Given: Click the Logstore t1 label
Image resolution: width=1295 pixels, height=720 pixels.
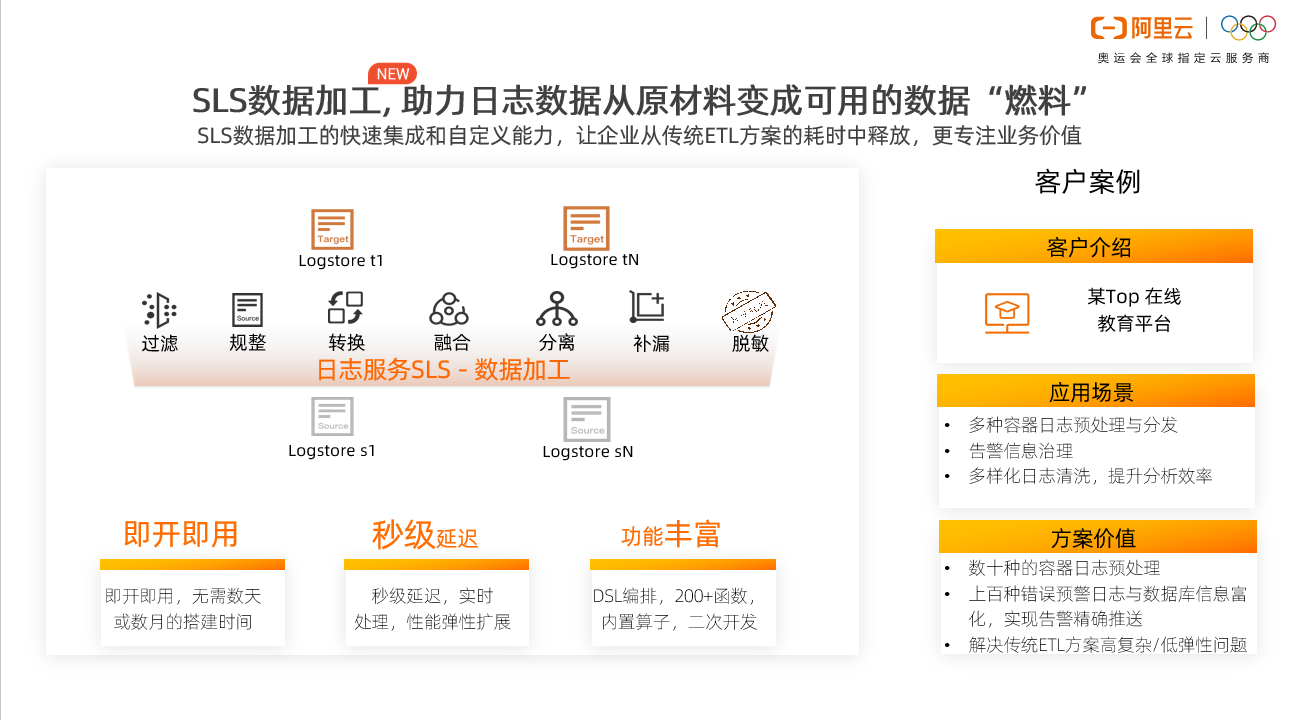Looking at the screenshot, I should [x=341, y=261].
